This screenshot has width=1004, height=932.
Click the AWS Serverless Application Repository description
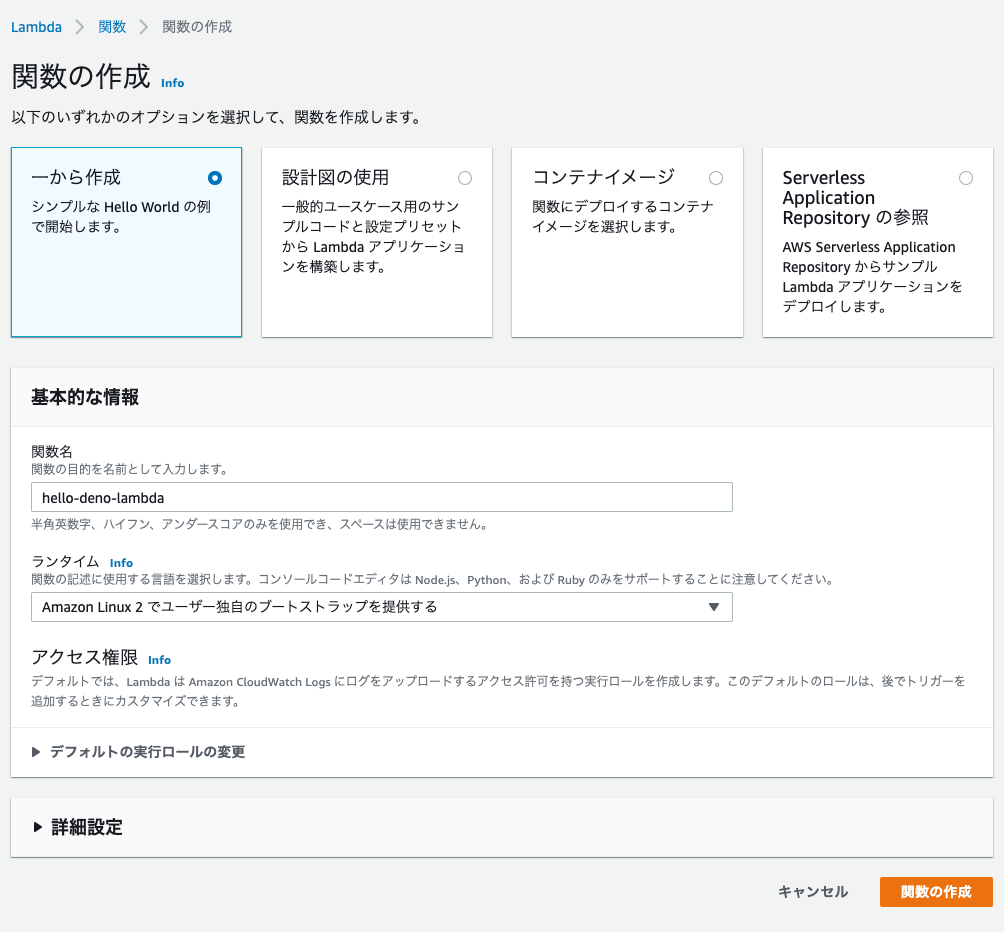[x=872, y=277]
